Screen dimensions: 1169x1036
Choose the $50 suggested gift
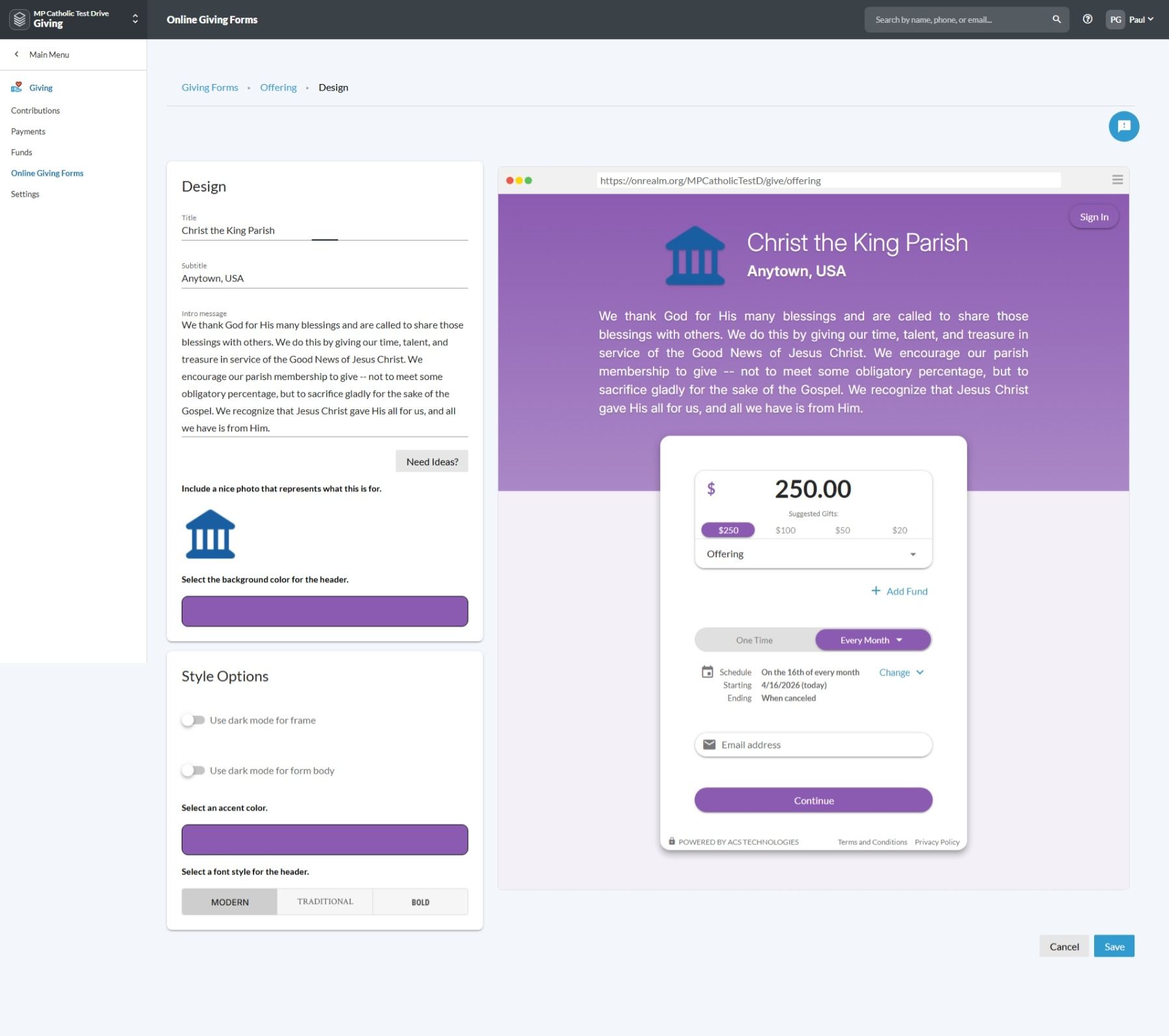coord(843,530)
